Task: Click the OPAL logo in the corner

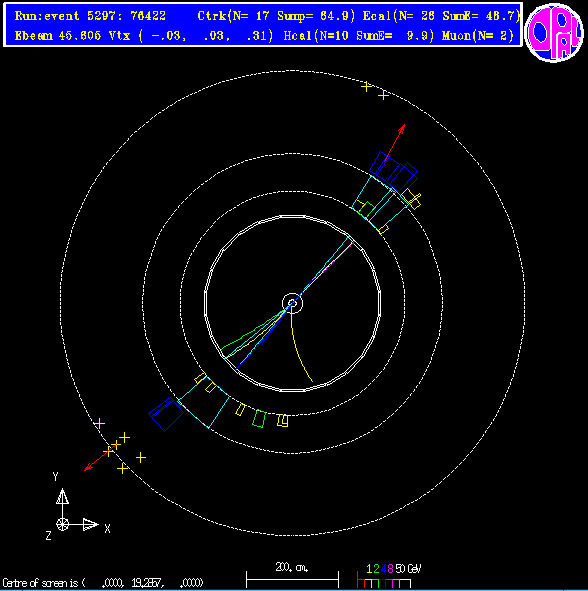Action: [x=553, y=32]
